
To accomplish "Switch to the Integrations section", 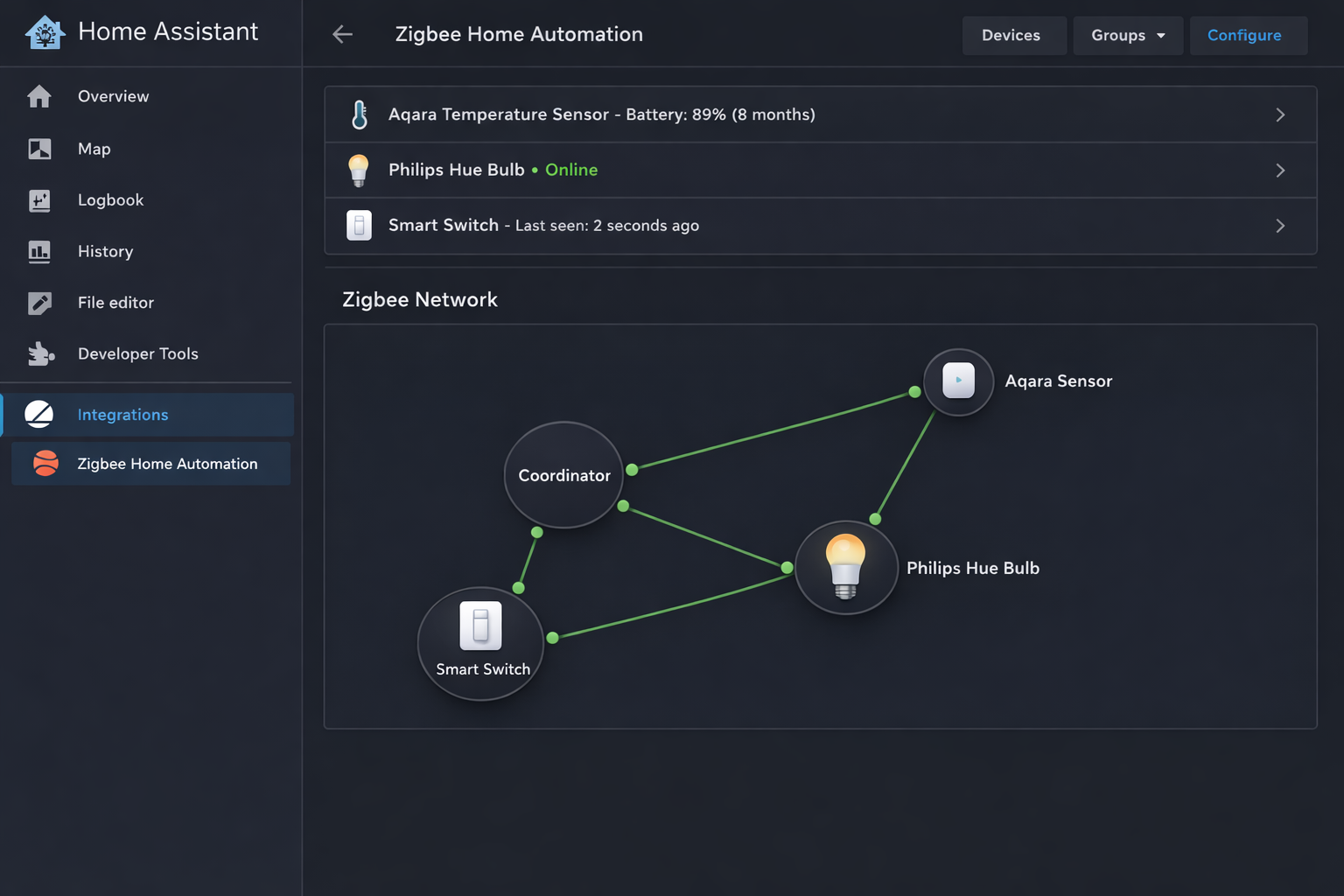I will (122, 415).
